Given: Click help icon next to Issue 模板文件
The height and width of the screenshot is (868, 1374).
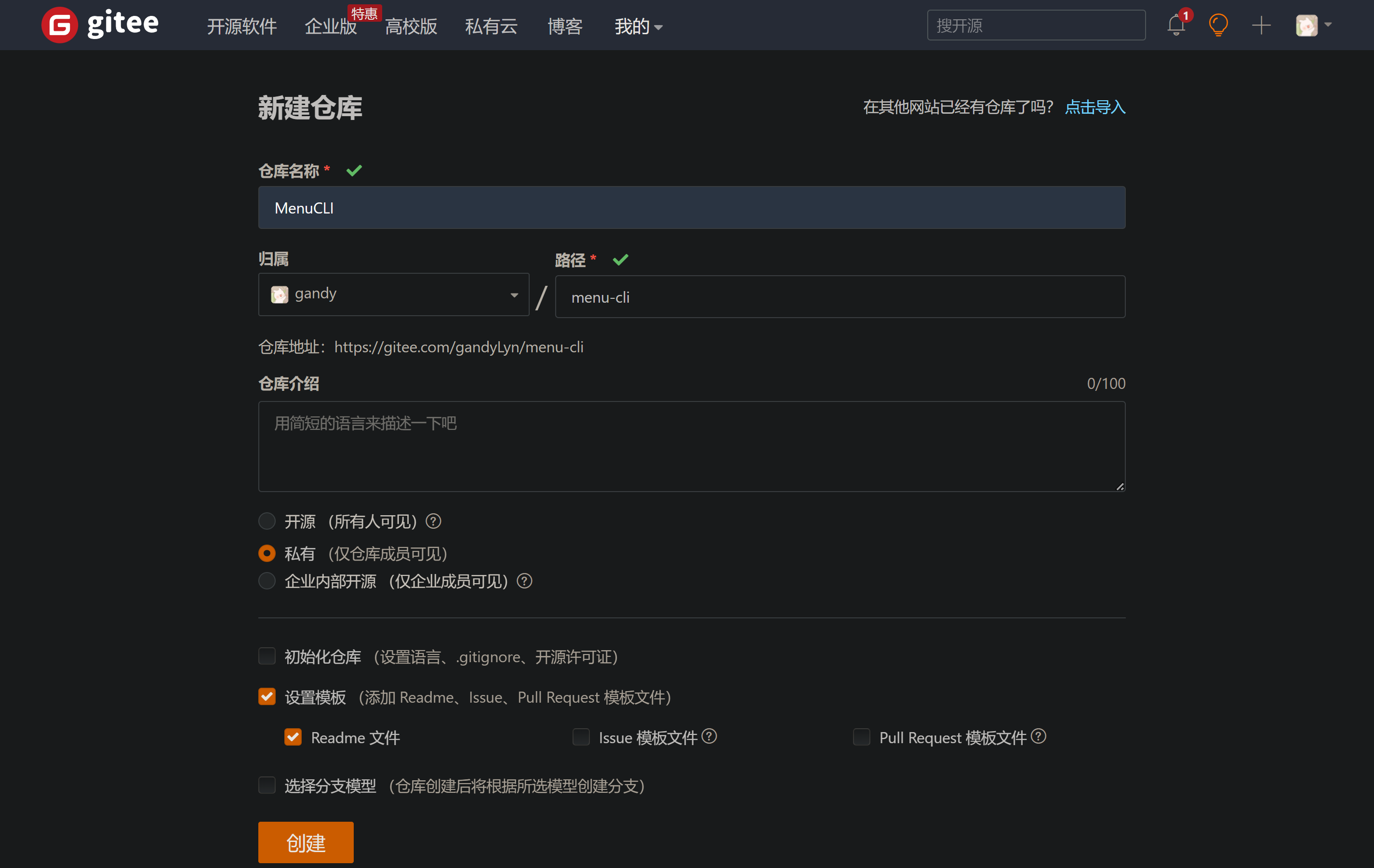Looking at the screenshot, I should click(709, 736).
